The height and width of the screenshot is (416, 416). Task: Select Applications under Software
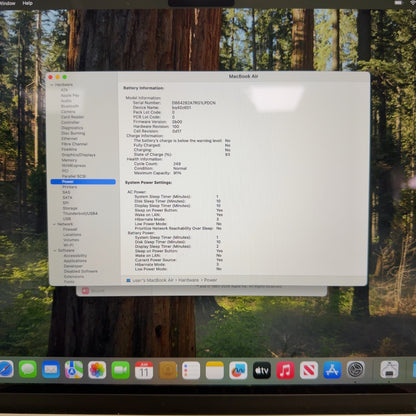point(75,261)
